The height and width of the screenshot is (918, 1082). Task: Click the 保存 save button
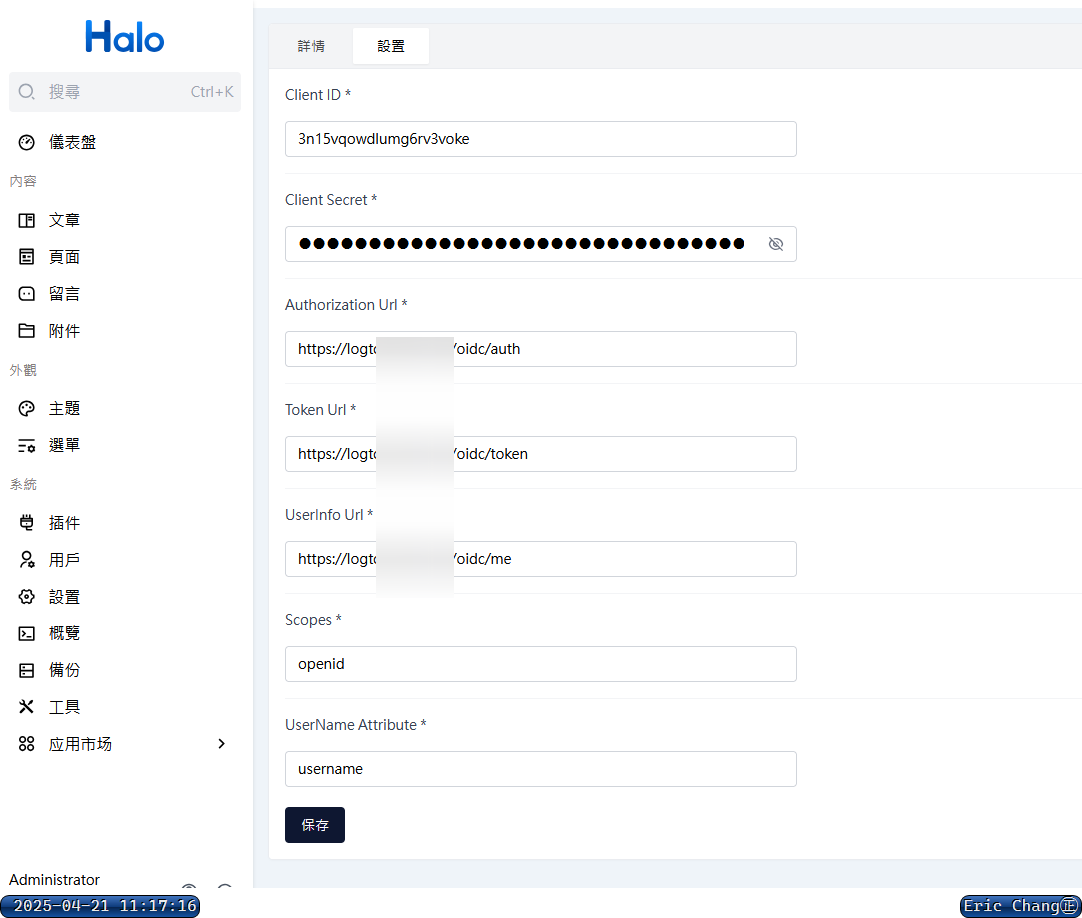click(x=315, y=825)
